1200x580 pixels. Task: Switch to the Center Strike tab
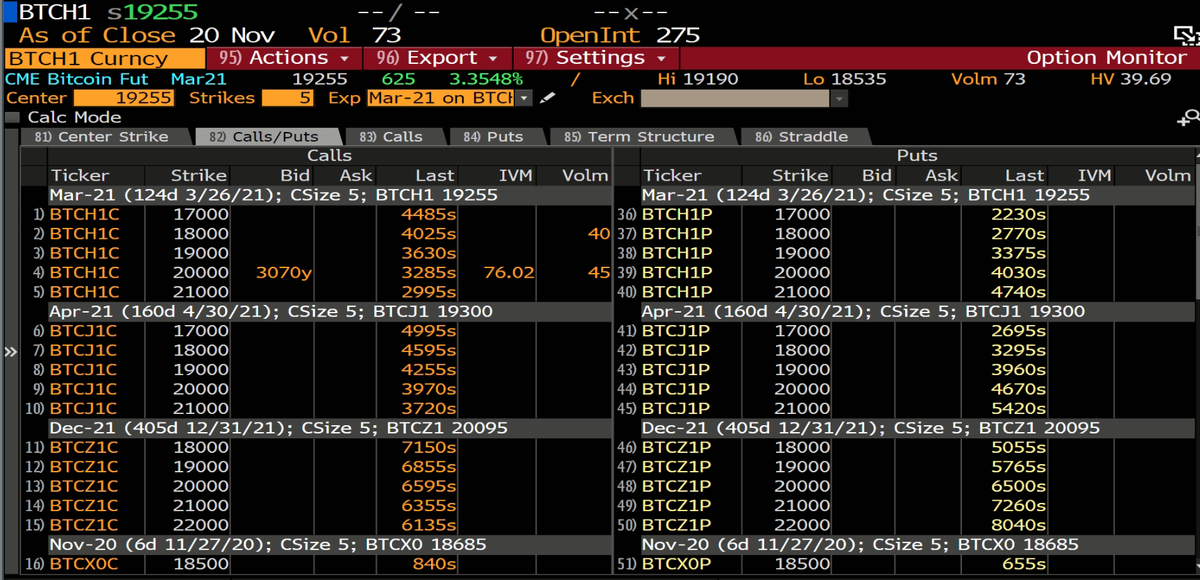coord(101,137)
